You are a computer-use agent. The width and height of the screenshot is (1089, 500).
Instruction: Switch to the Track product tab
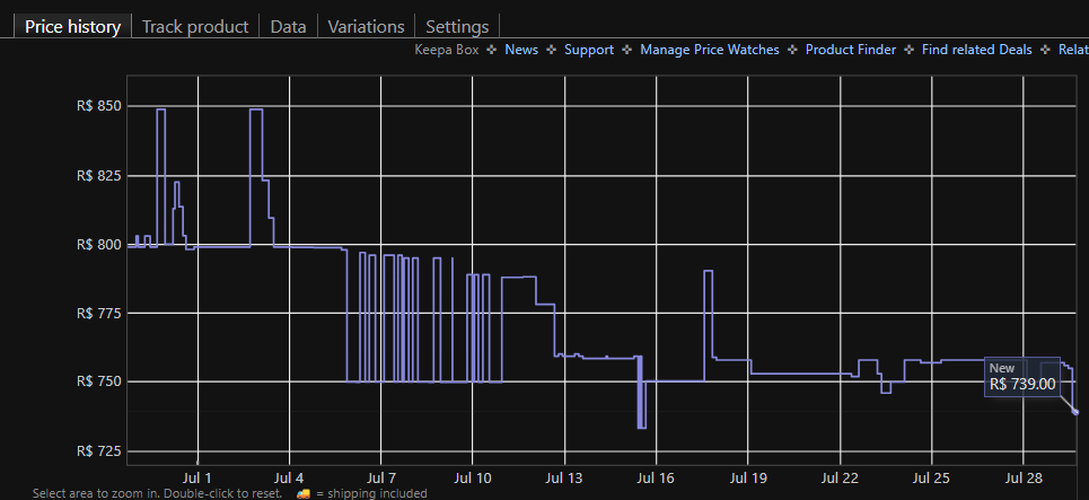(195, 26)
